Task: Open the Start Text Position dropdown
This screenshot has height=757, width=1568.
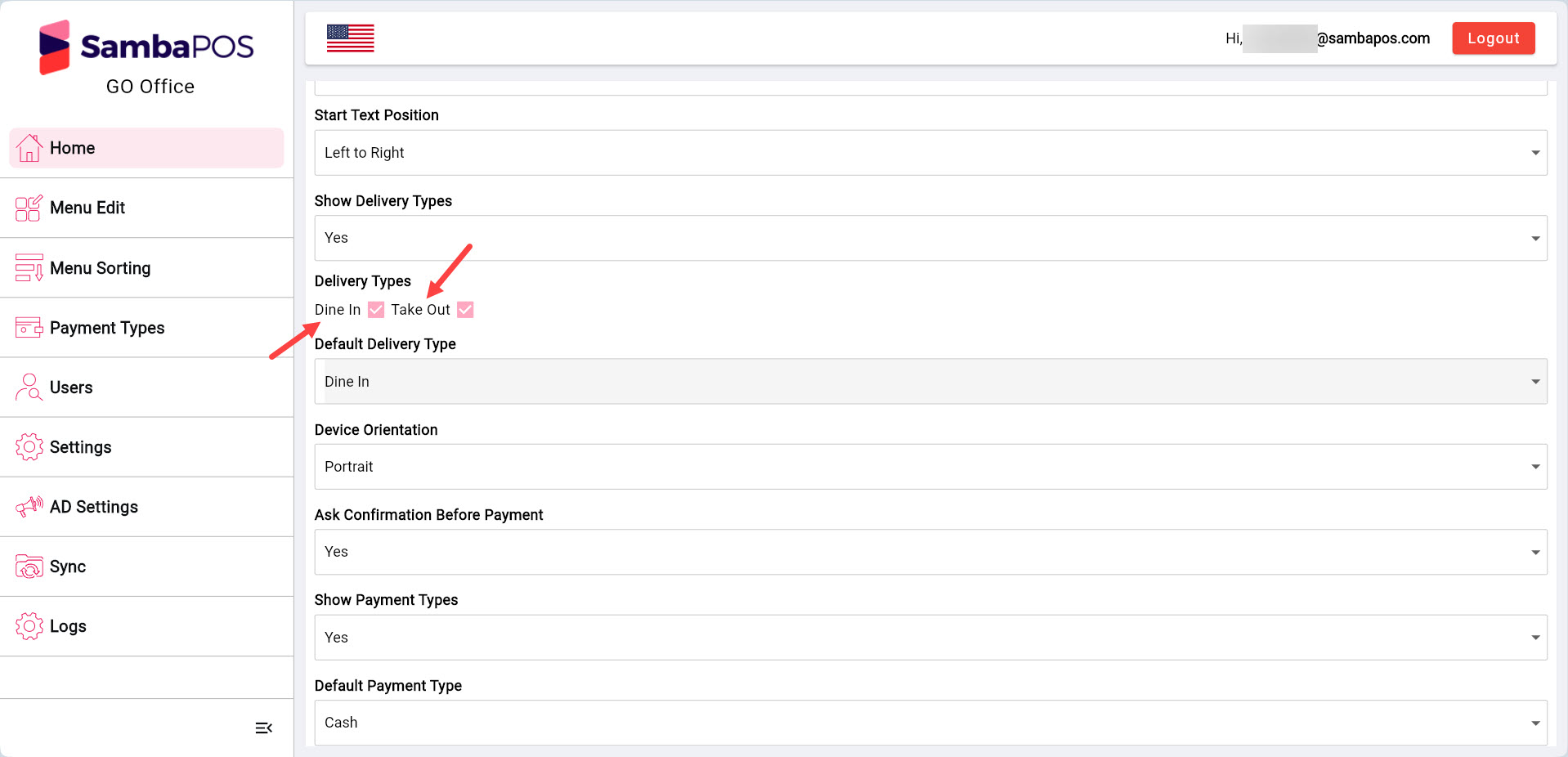Action: tap(930, 153)
